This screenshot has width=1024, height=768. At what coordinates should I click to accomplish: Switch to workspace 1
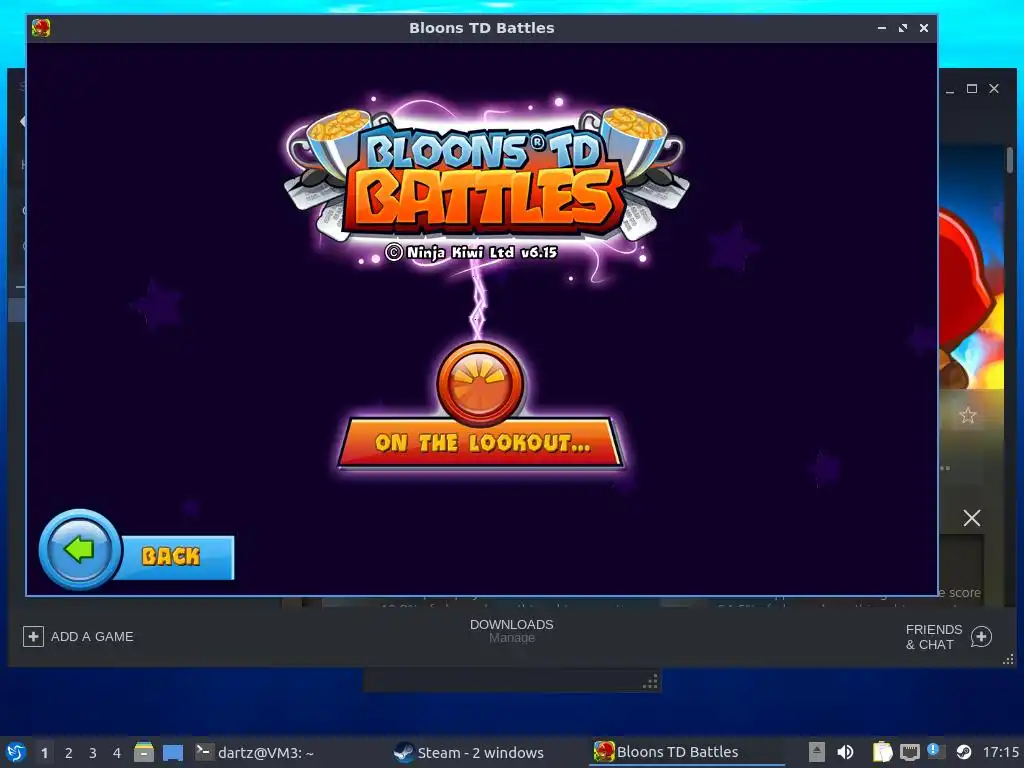coord(44,753)
